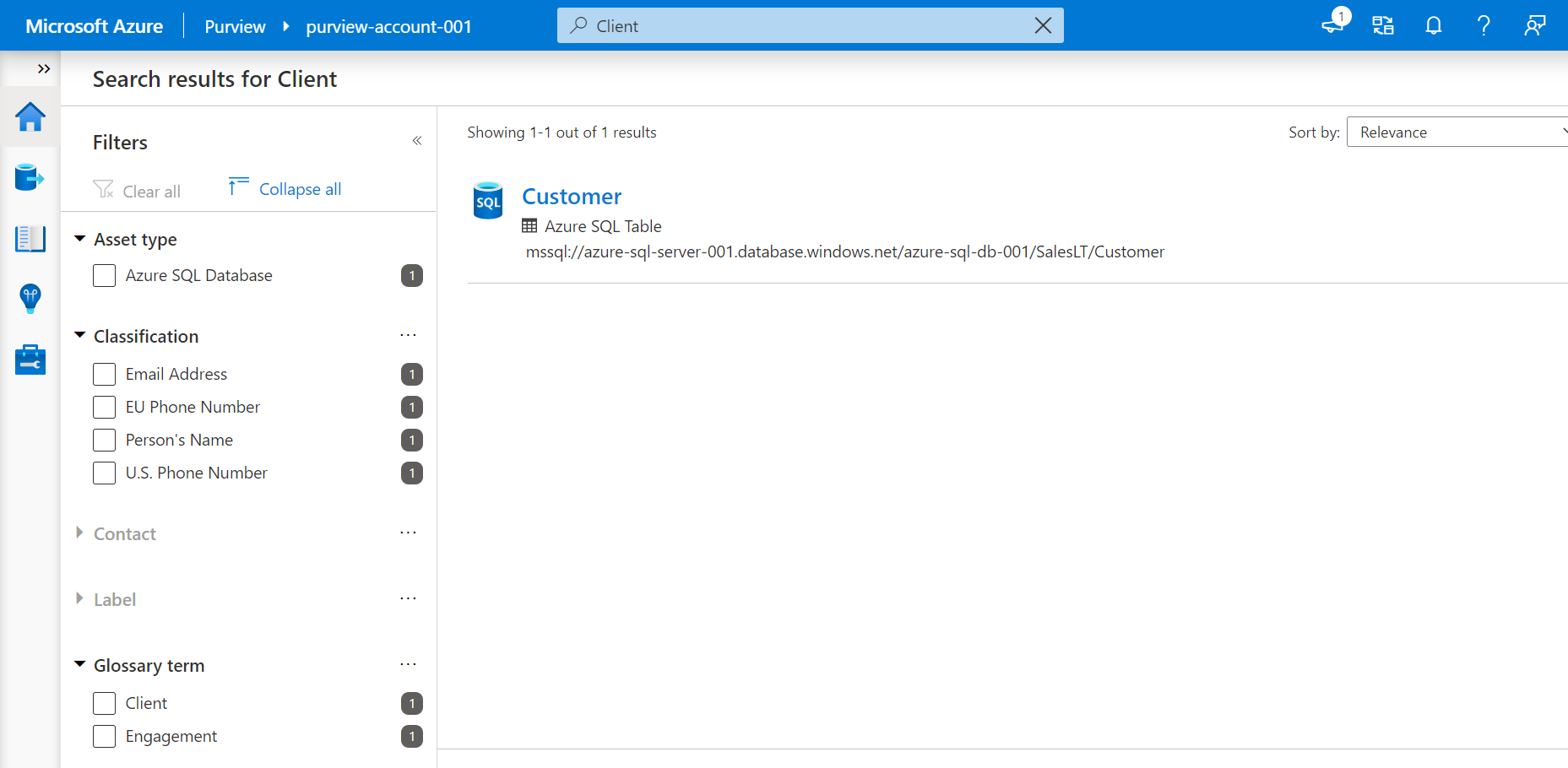Viewport: 1568px width, 768px height.
Task: Click into the Client search field
Action: click(802, 26)
